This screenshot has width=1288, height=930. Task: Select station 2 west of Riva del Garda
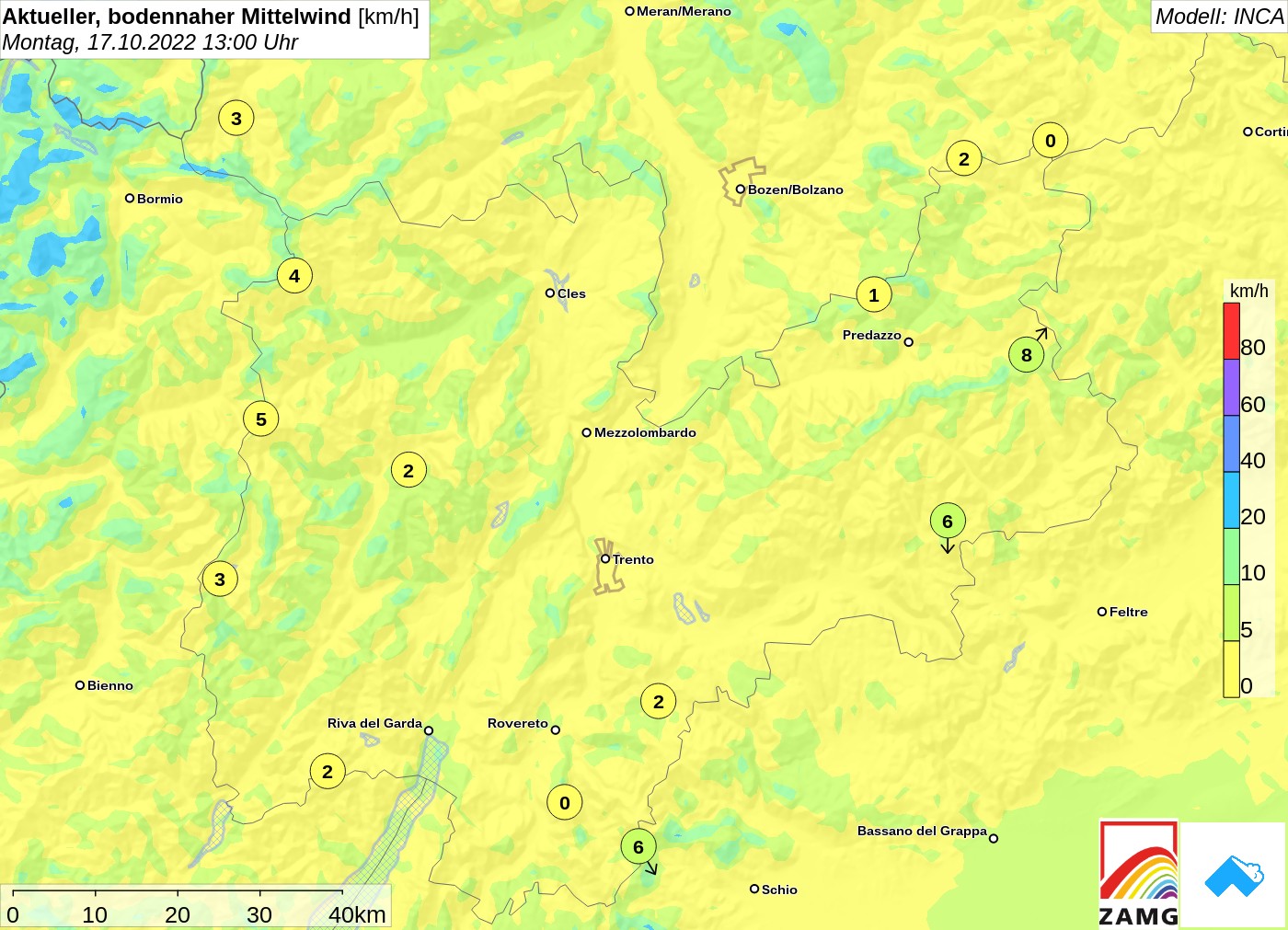pos(328,771)
